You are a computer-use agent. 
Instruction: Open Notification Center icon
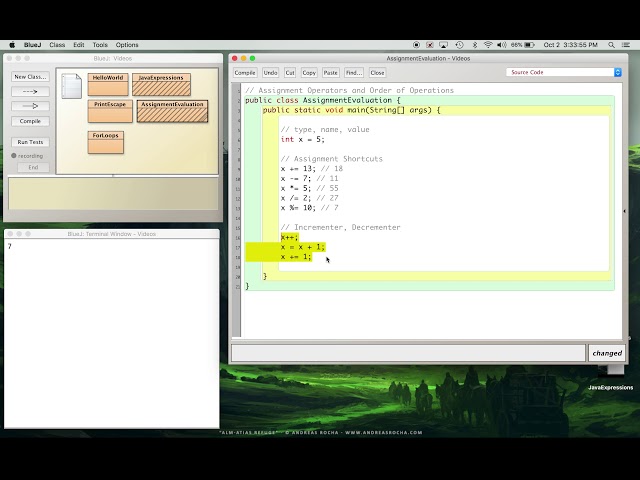(x=625, y=45)
